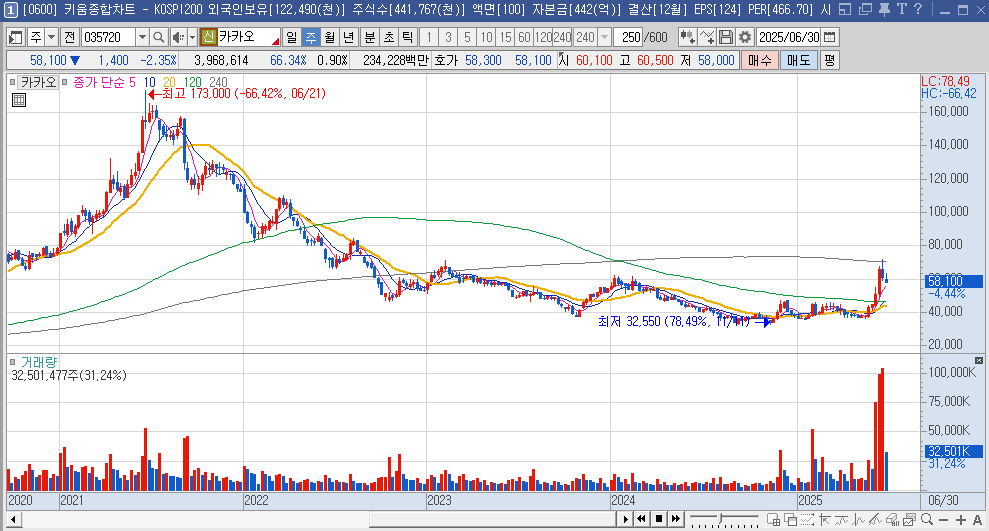Click the stacked chart pictures icon
989x531 pixels.
(x=910, y=520)
